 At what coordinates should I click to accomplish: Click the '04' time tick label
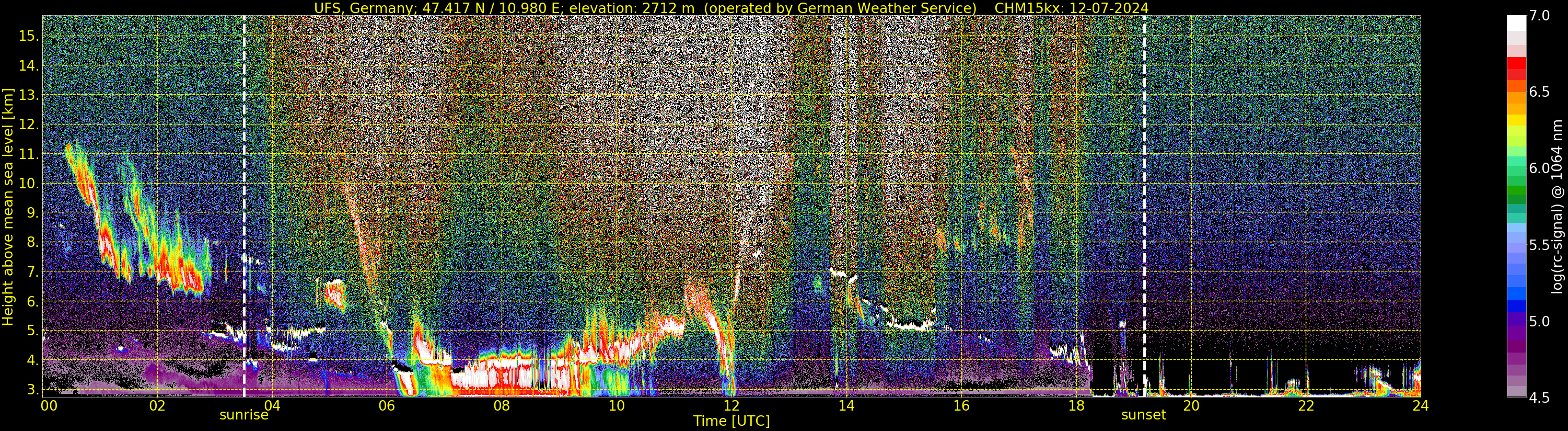[272, 406]
